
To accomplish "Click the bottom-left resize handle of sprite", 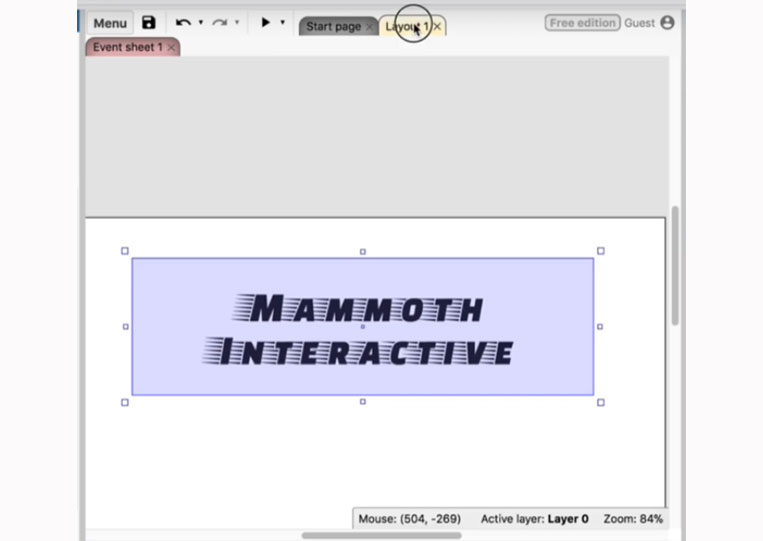I will tap(125, 403).
